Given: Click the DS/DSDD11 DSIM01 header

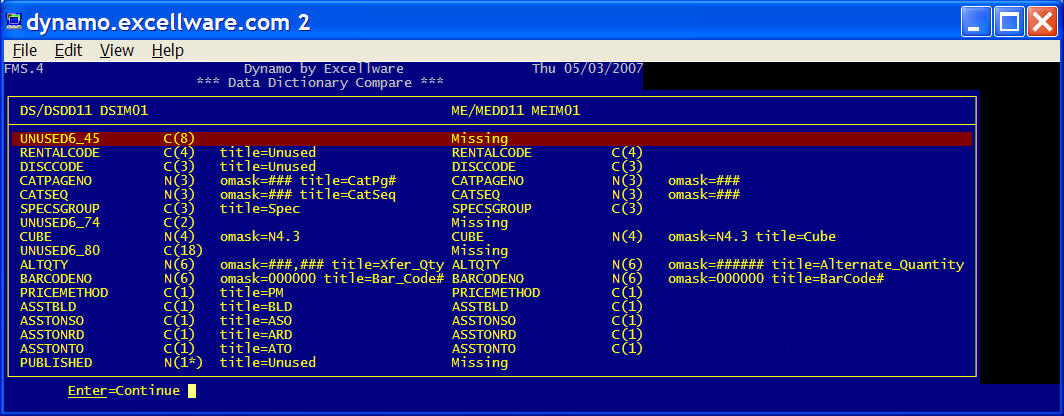Looking at the screenshot, I should 84,111.
